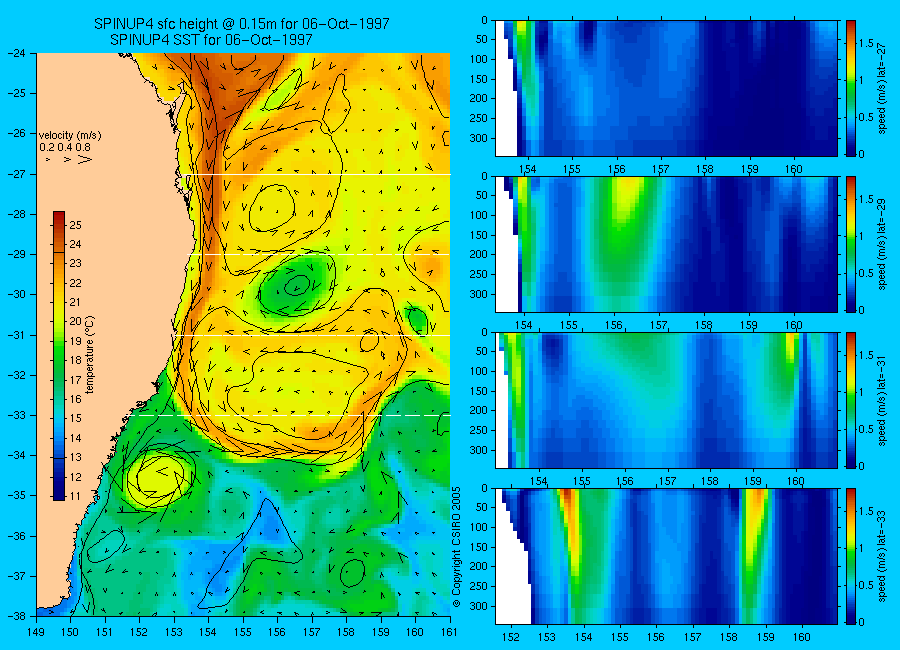Click the 'speed (m/s) lat=-33' label
Screen dimensions: 900x650
pos(882,556)
